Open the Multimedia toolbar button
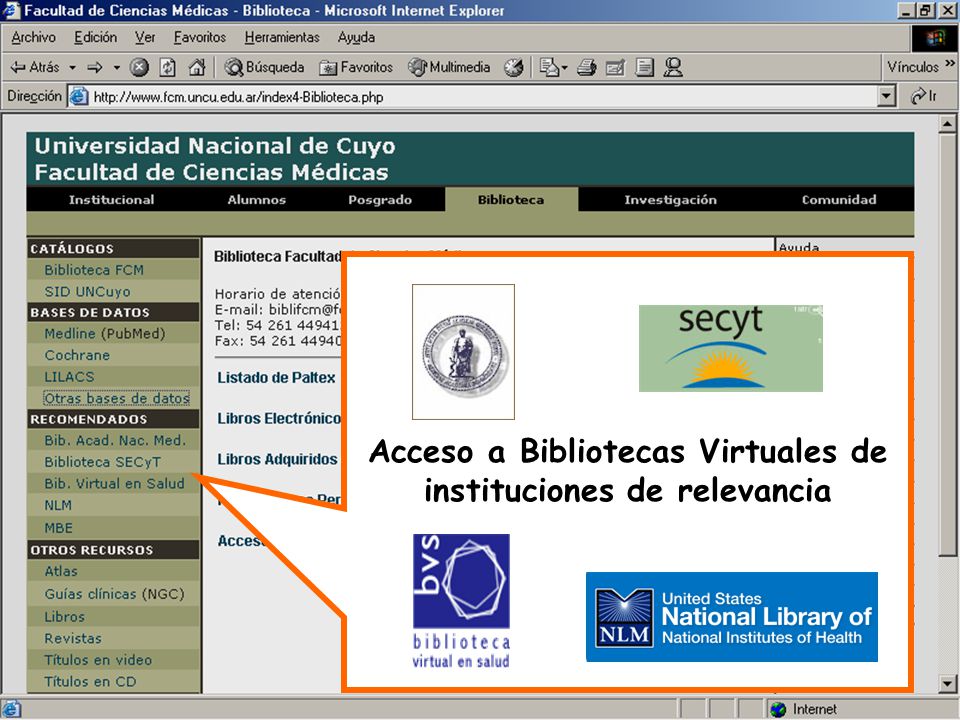The height and width of the screenshot is (720, 960). (450, 67)
